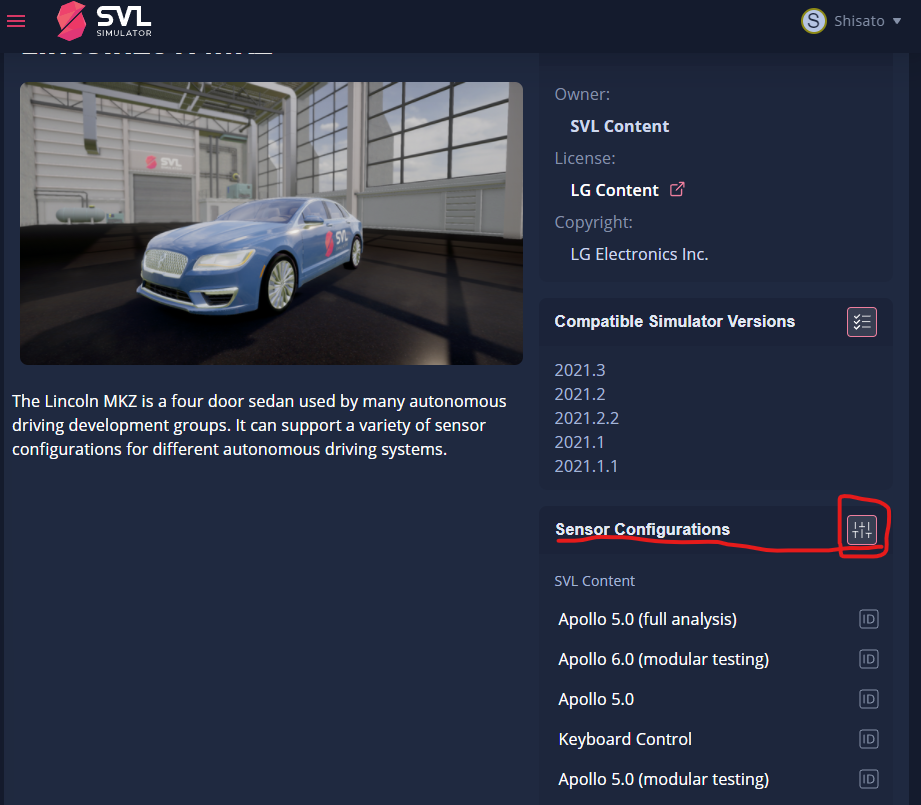Viewport: 921px width, 805px height.
Task: Click the Lincoln MKZ vehicle preview image
Action: tap(271, 223)
